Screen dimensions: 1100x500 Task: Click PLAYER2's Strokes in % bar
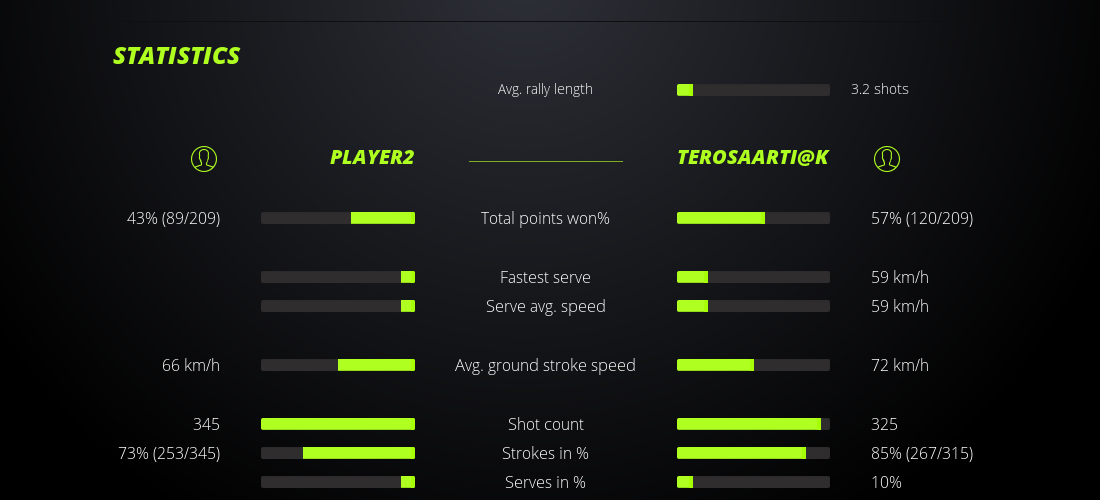[338, 453]
